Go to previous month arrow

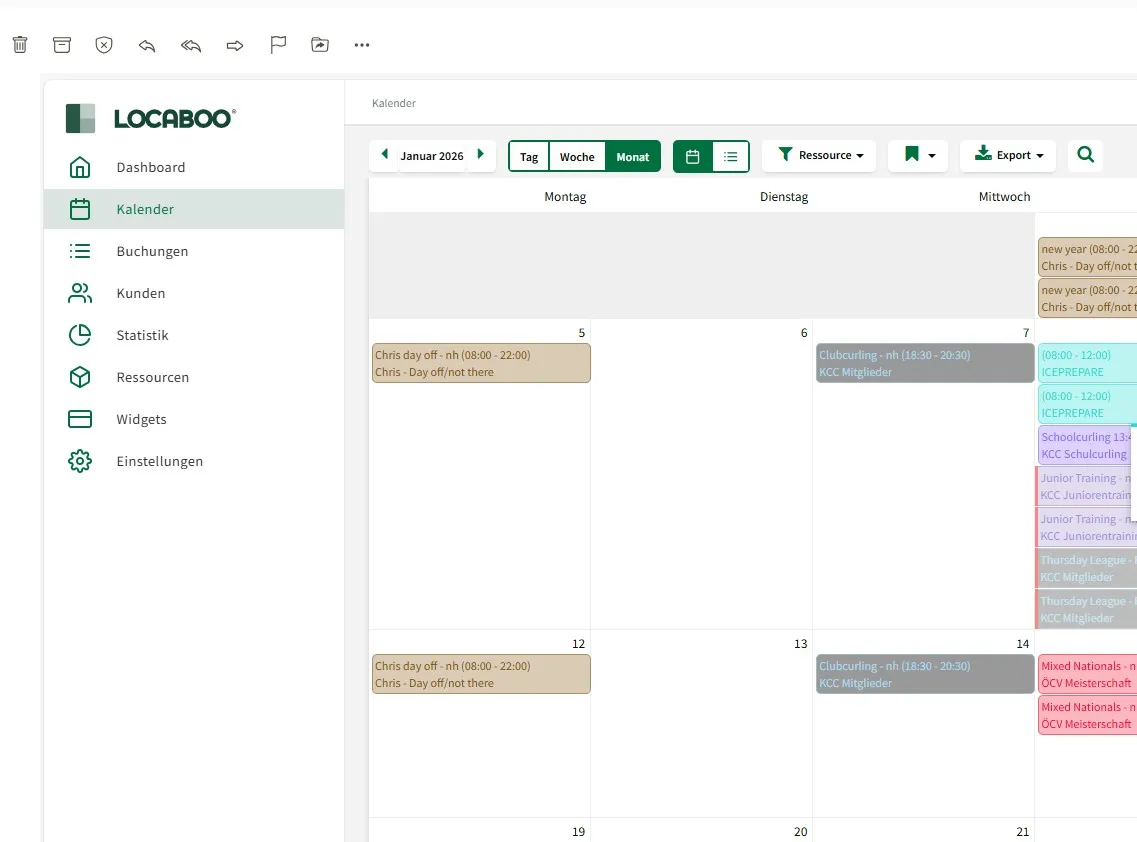(385, 155)
